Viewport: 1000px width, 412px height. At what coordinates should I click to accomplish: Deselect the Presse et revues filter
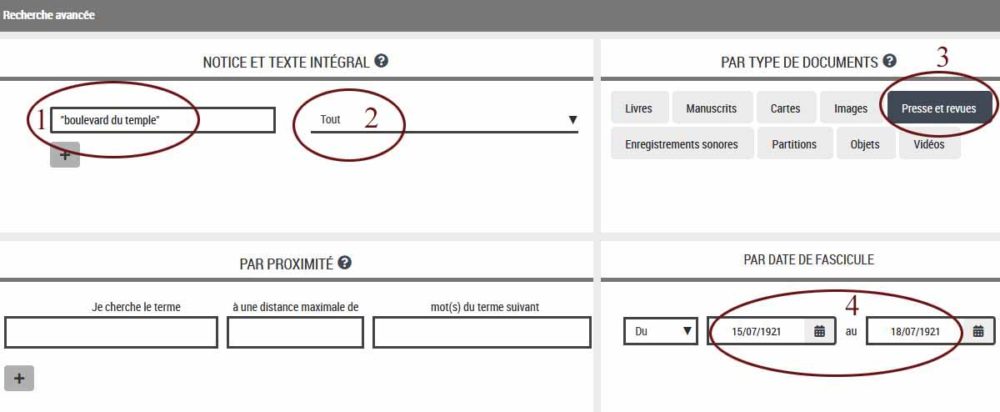pos(939,108)
